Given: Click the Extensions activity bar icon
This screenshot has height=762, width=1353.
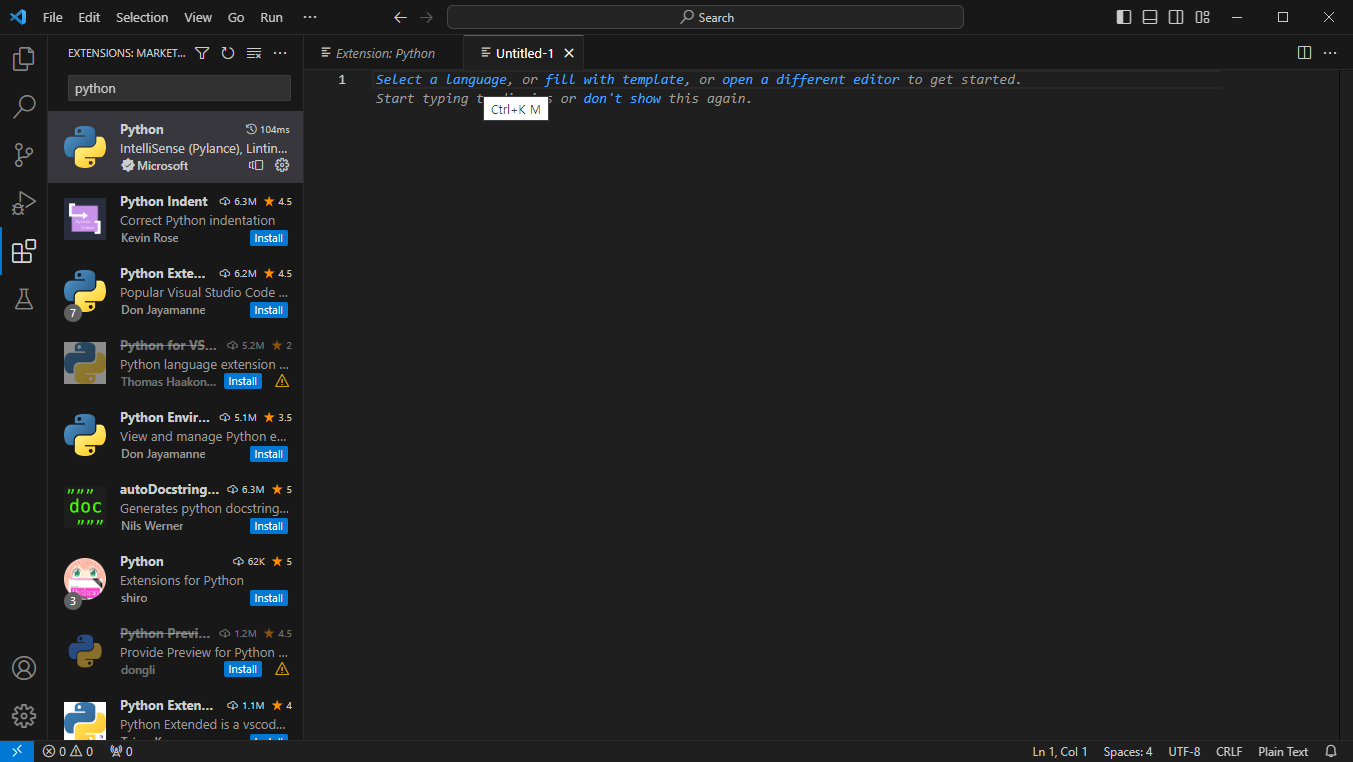Looking at the screenshot, I should (x=24, y=251).
